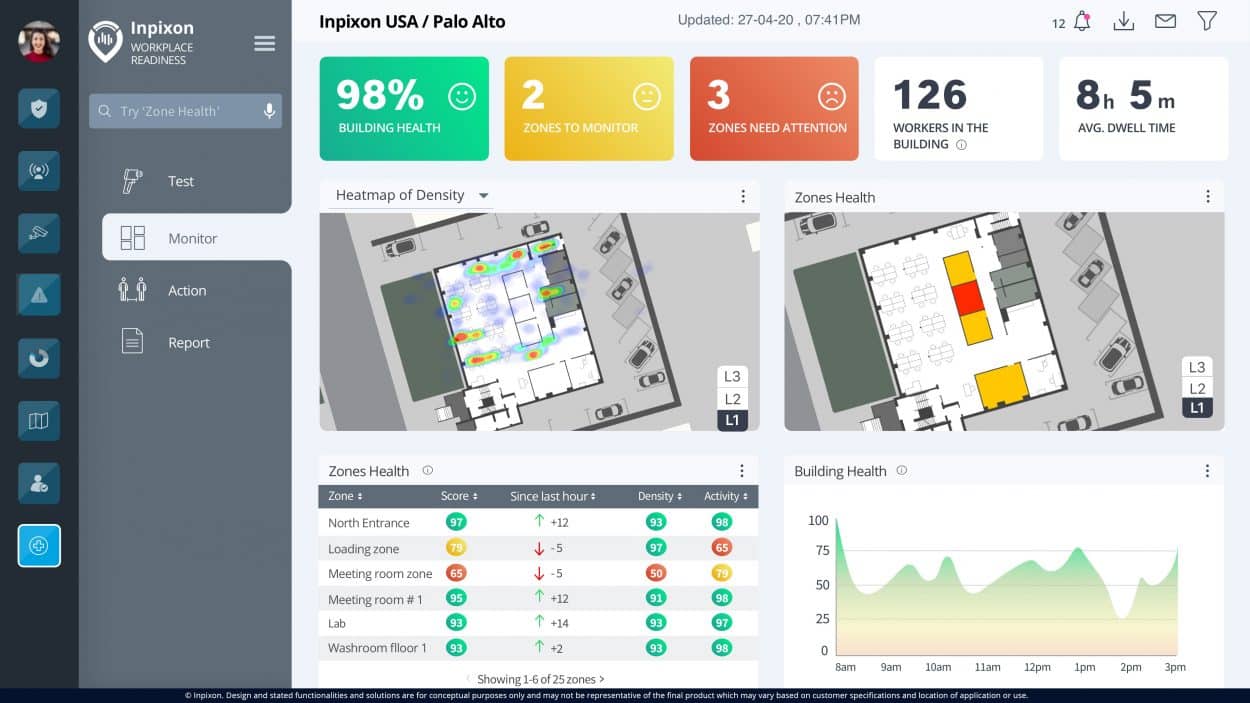
Task: Switch heatmap to level L2
Action: click(732, 399)
